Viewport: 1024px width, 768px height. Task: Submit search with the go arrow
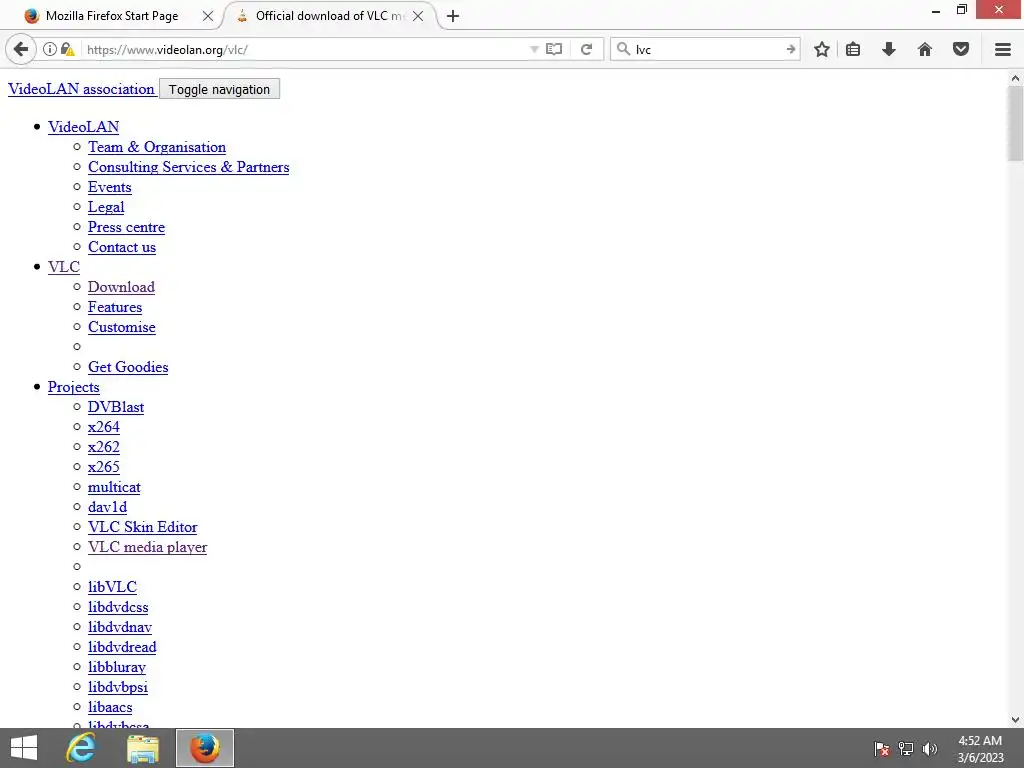(x=791, y=49)
